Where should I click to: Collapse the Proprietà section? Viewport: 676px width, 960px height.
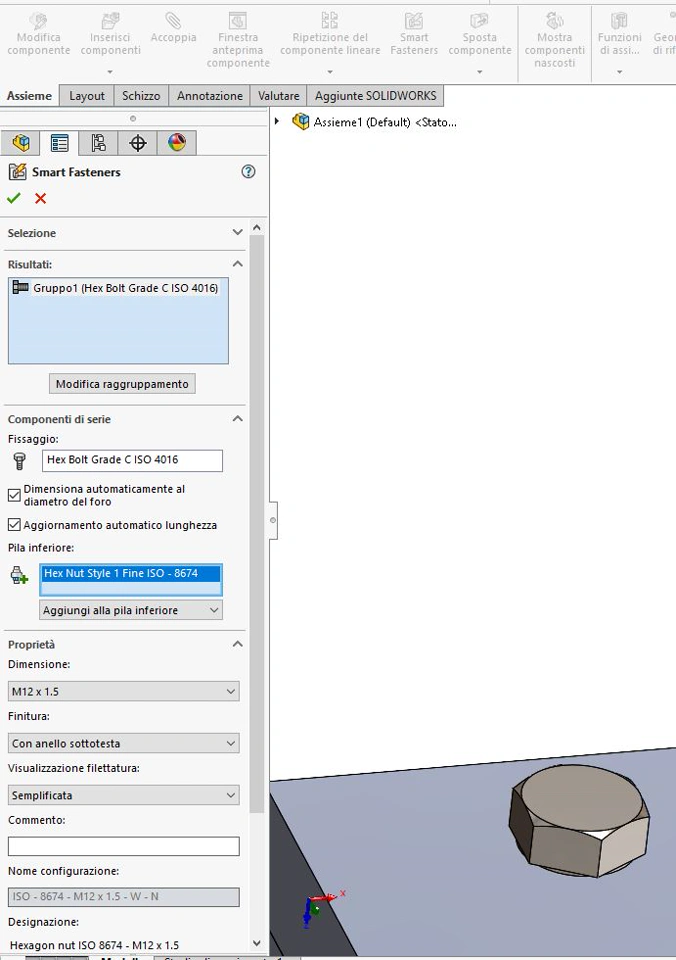(238, 645)
